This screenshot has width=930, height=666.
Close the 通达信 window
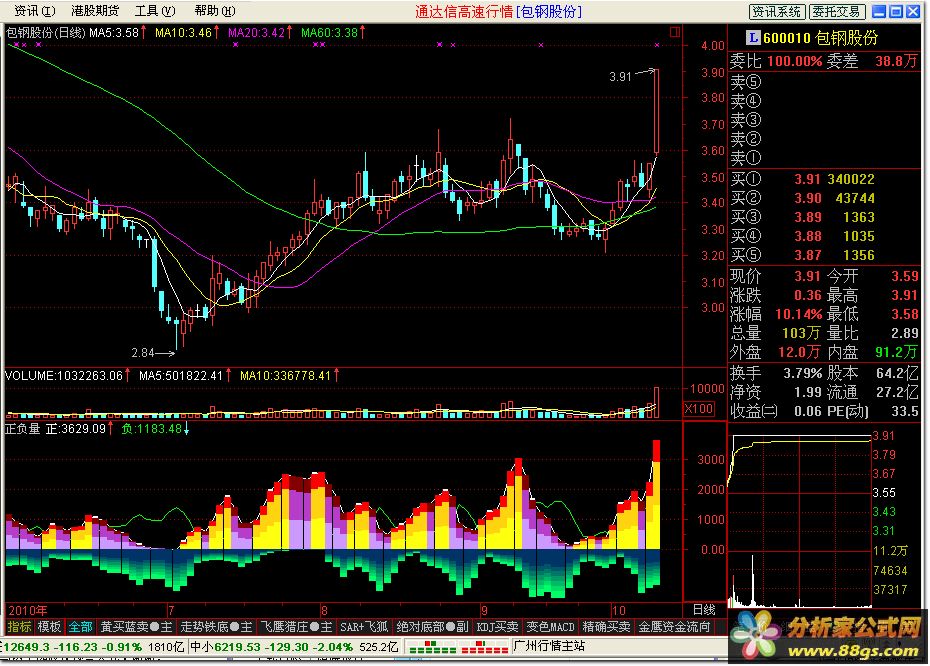[913, 11]
